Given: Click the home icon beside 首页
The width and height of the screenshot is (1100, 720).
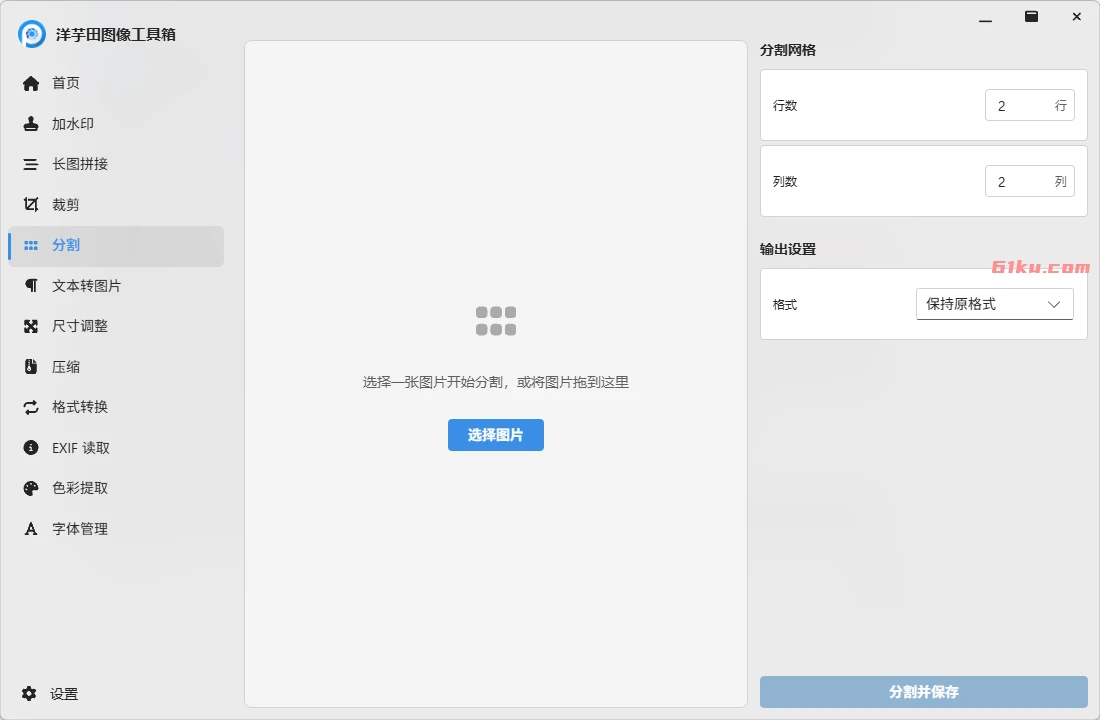Looking at the screenshot, I should click(x=31, y=84).
